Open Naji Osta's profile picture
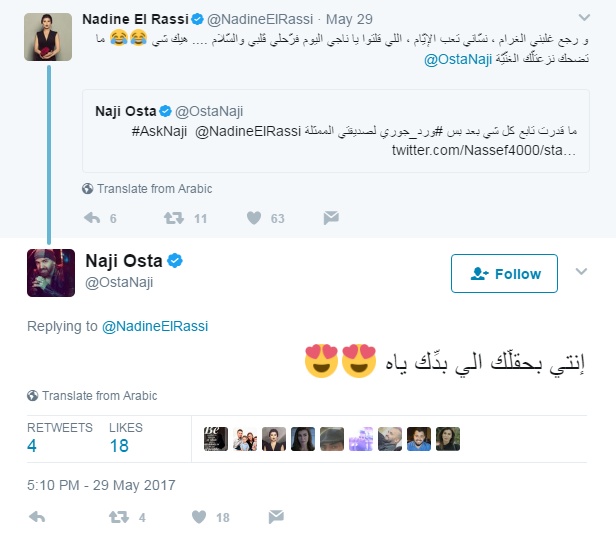 point(51,273)
